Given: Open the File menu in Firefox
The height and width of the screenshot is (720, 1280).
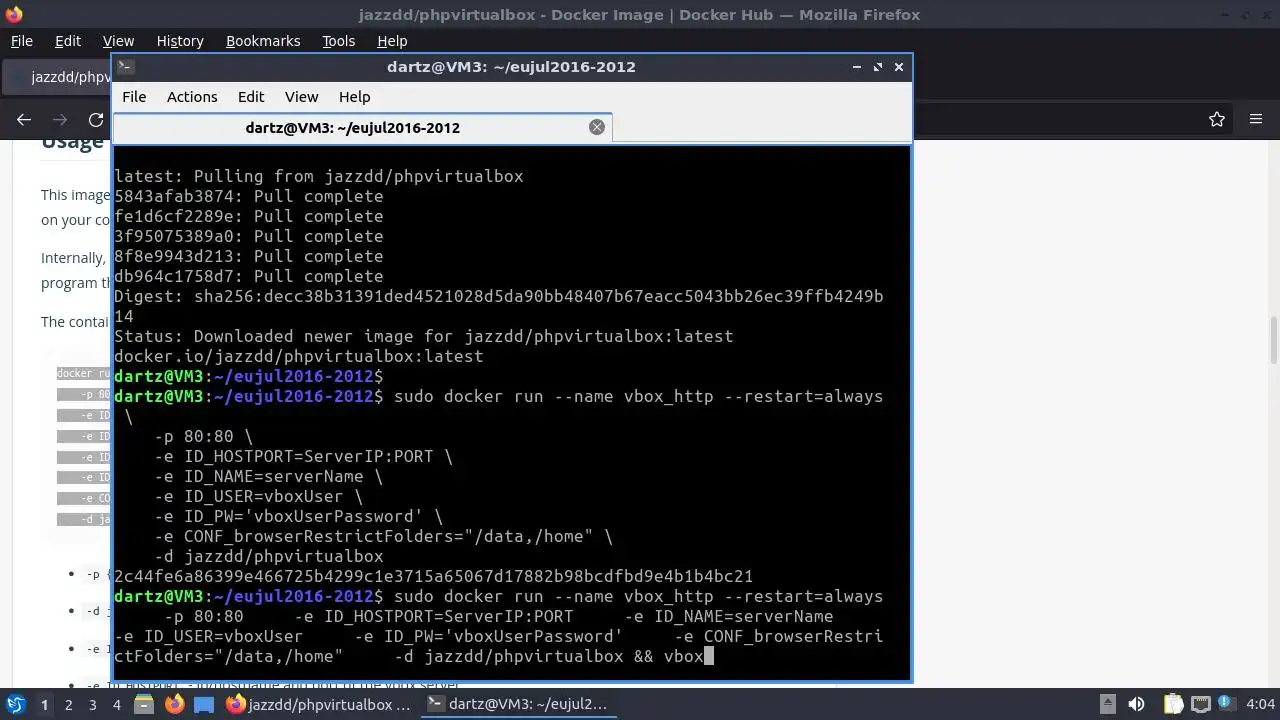Looking at the screenshot, I should (x=21, y=41).
